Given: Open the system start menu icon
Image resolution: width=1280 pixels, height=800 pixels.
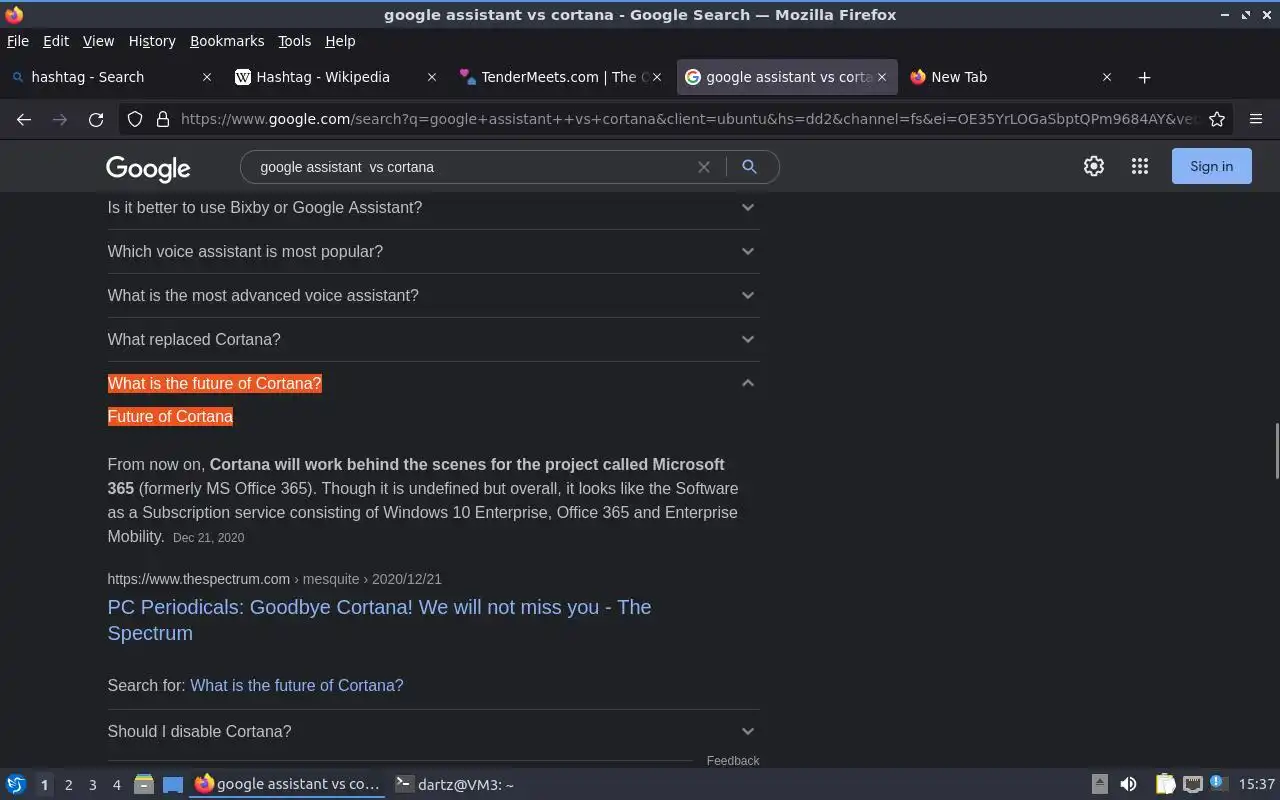Looking at the screenshot, I should [15, 785].
